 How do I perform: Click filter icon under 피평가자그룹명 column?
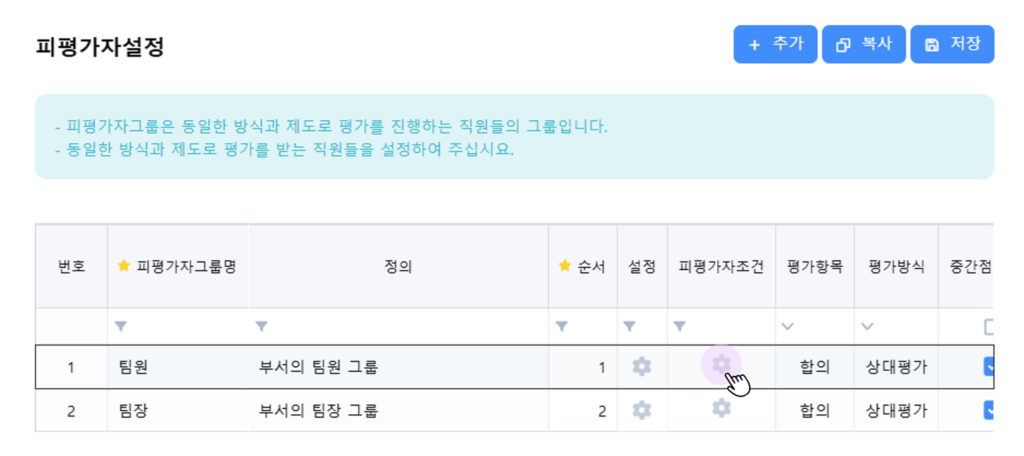(x=121, y=326)
